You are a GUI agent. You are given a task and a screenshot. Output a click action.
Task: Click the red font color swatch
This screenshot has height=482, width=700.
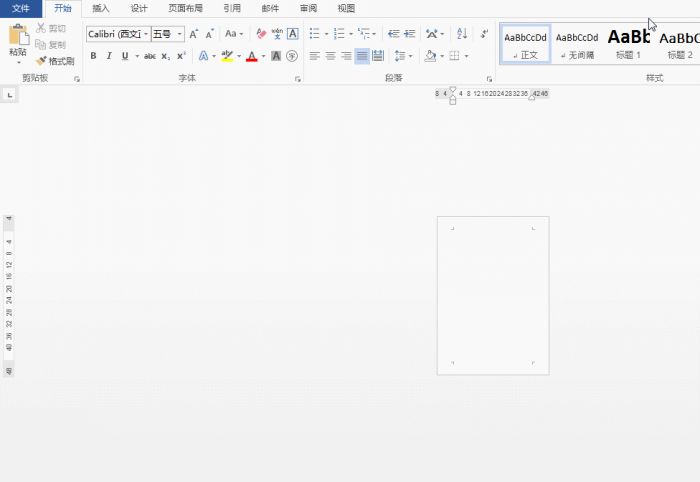click(x=250, y=56)
